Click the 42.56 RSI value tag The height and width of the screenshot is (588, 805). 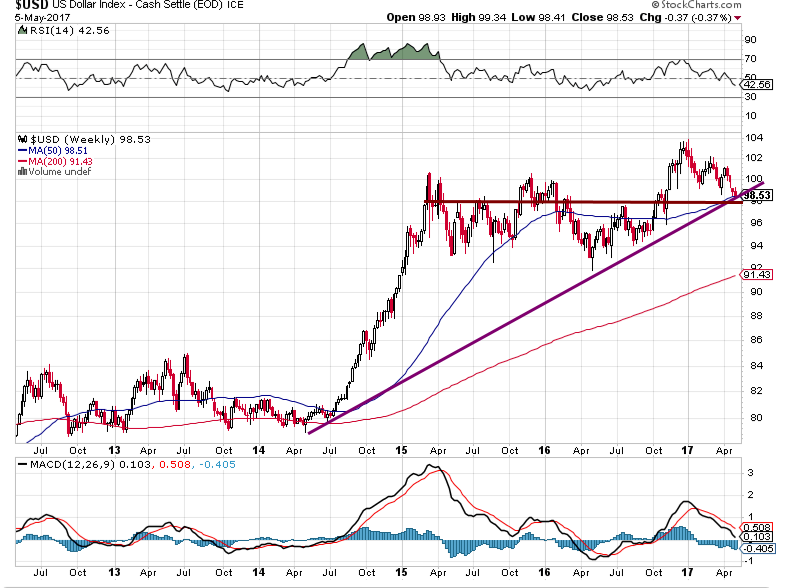755,86
